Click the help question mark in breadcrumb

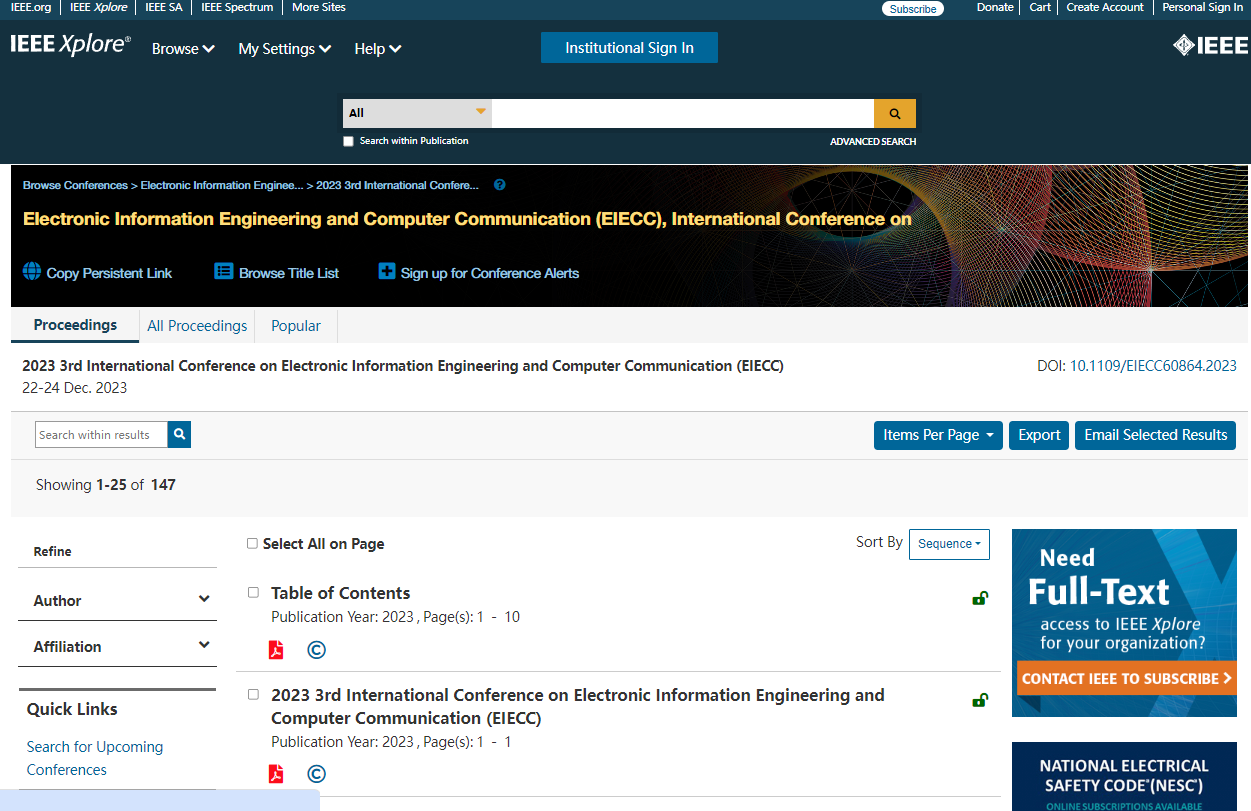tap(500, 185)
